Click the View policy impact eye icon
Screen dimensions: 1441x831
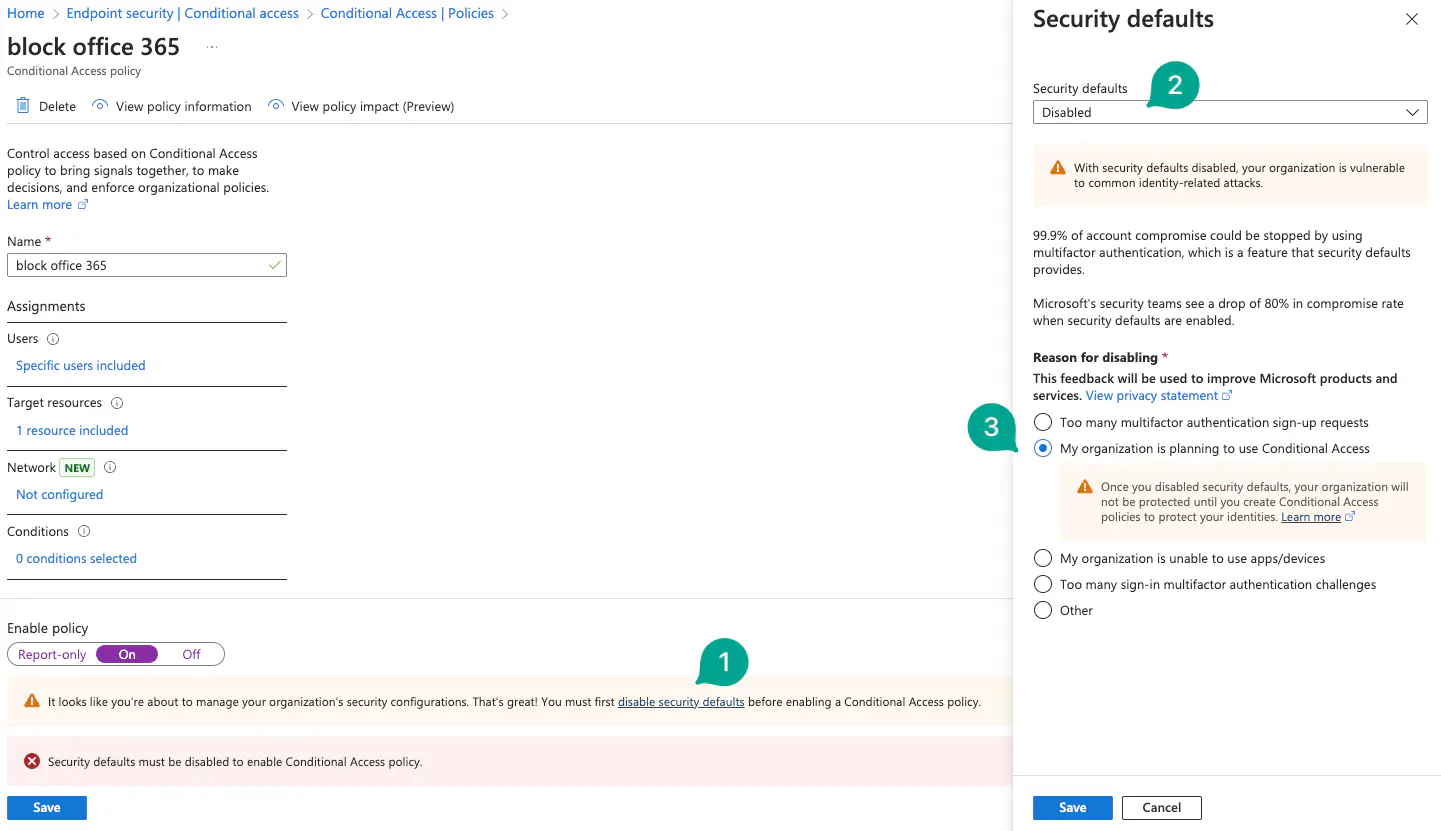(x=275, y=106)
